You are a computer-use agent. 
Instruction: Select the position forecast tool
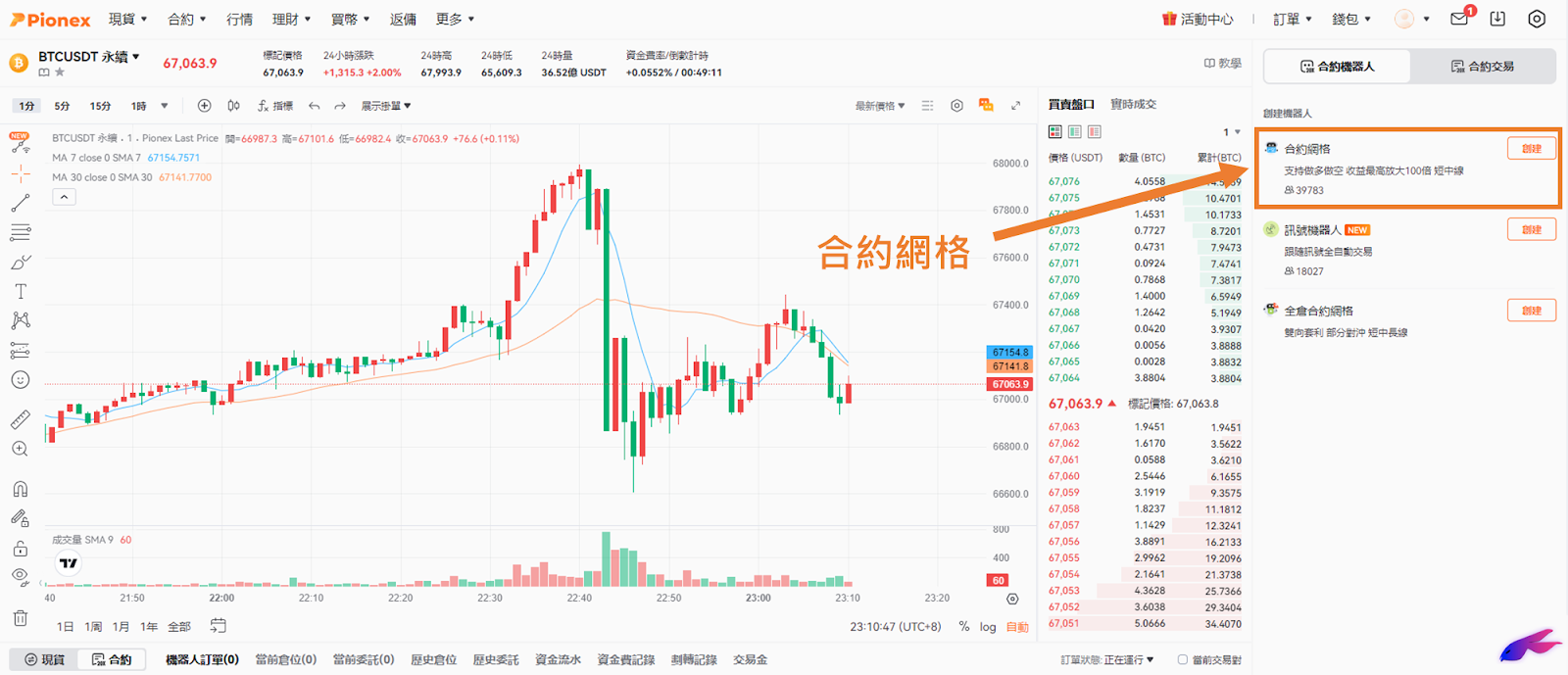pyautogui.click(x=20, y=350)
